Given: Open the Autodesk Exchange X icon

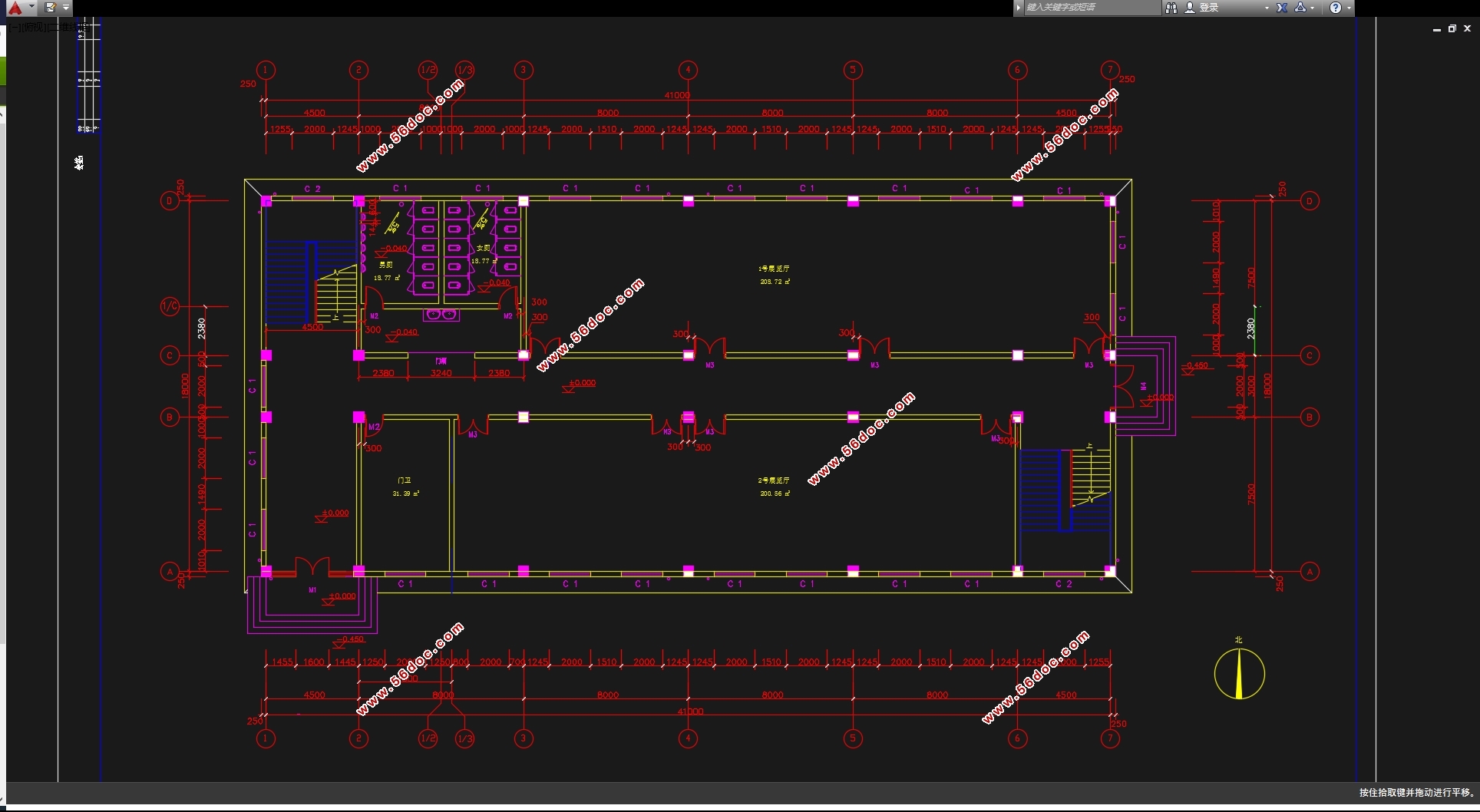Looking at the screenshot, I should click(1281, 8).
